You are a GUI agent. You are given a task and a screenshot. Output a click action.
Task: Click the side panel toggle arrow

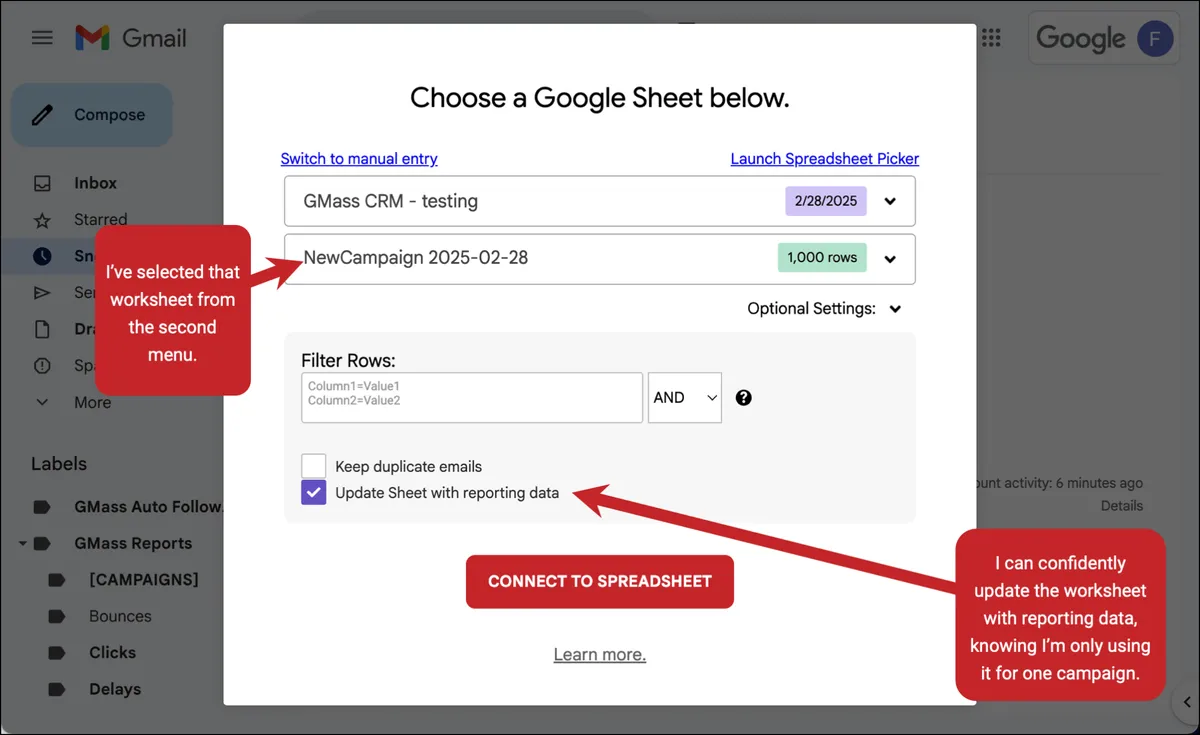(x=1186, y=702)
